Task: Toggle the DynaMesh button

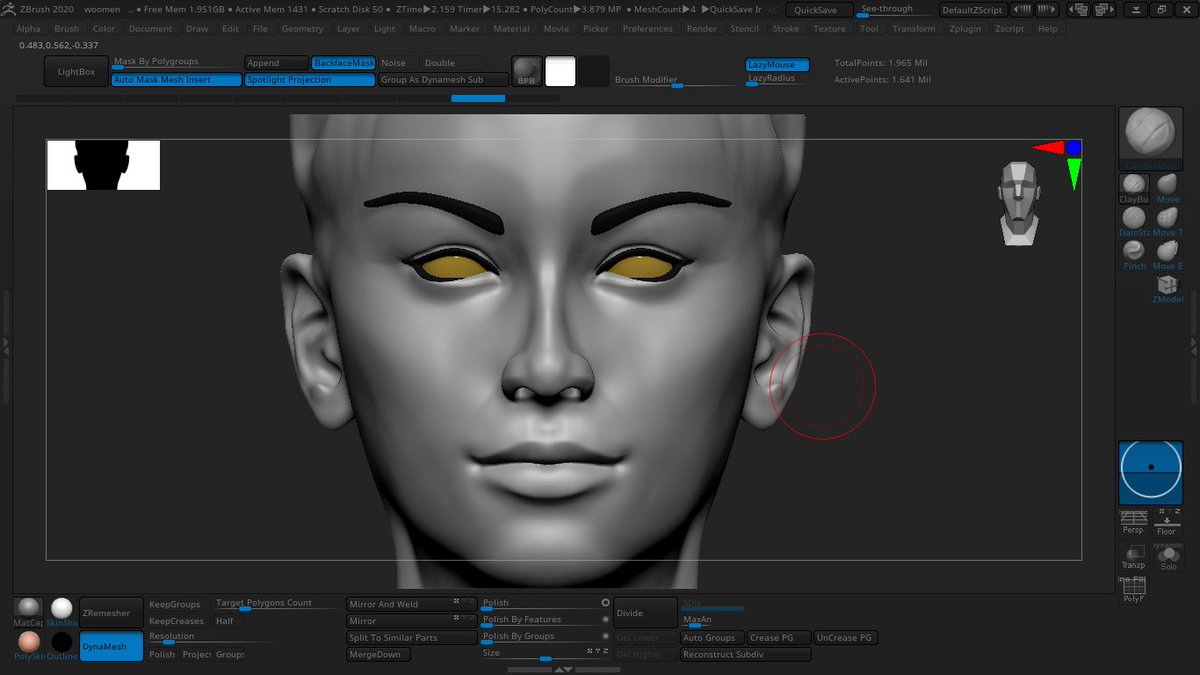Action: click(111, 646)
